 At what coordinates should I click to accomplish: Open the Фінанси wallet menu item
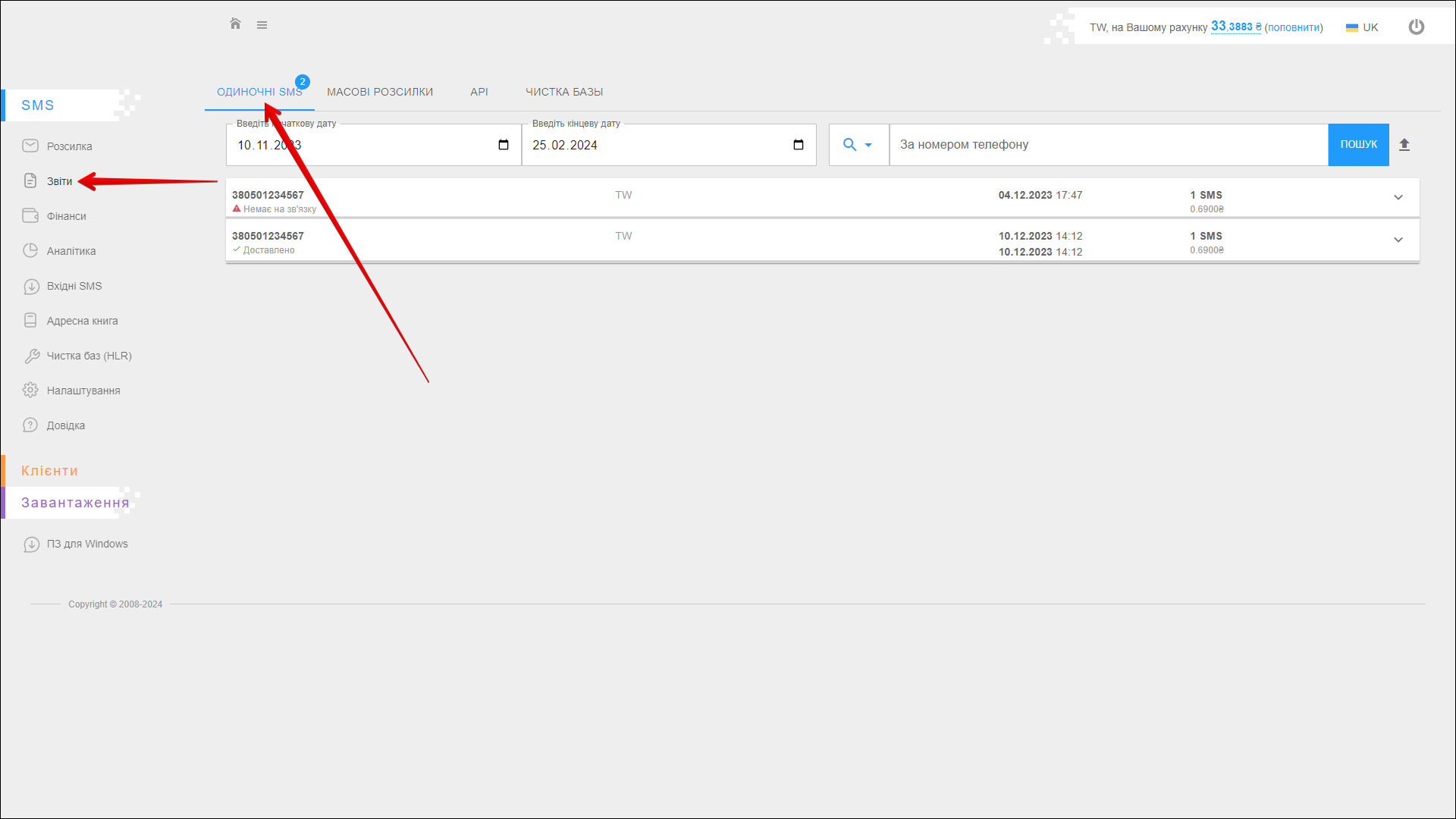(66, 216)
